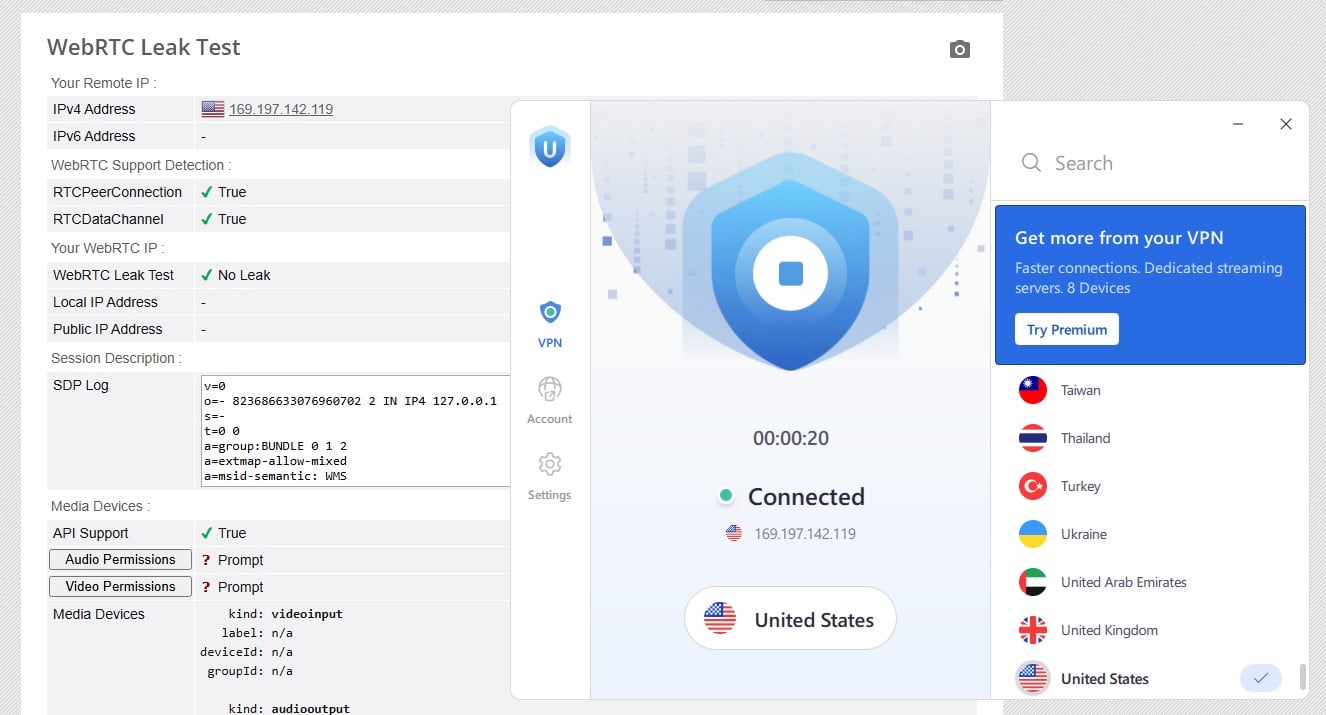Click the camera screenshot icon in WebRTC page
Image resolution: width=1326 pixels, height=715 pixels.
[960, 49]
